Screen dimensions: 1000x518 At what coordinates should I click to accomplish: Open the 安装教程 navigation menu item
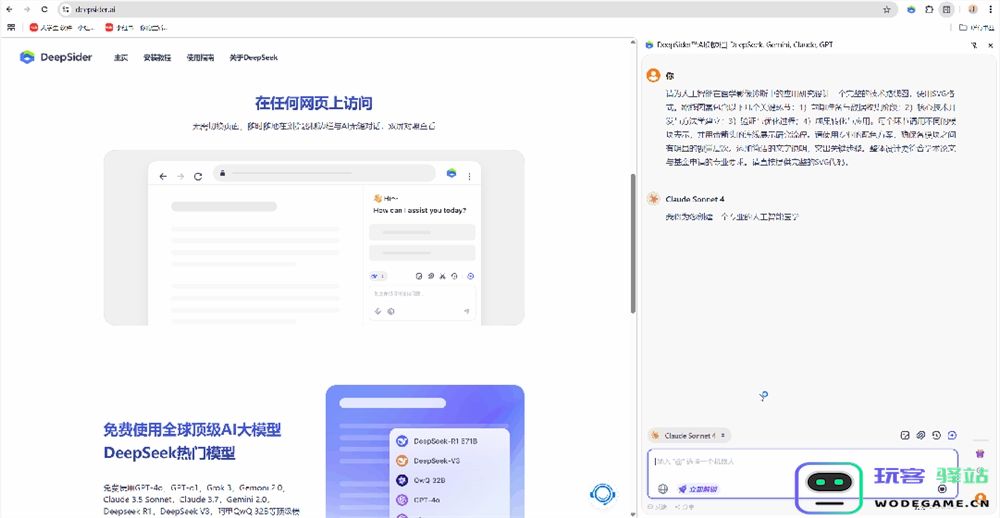pyautogui.click(x=157, y=58)
